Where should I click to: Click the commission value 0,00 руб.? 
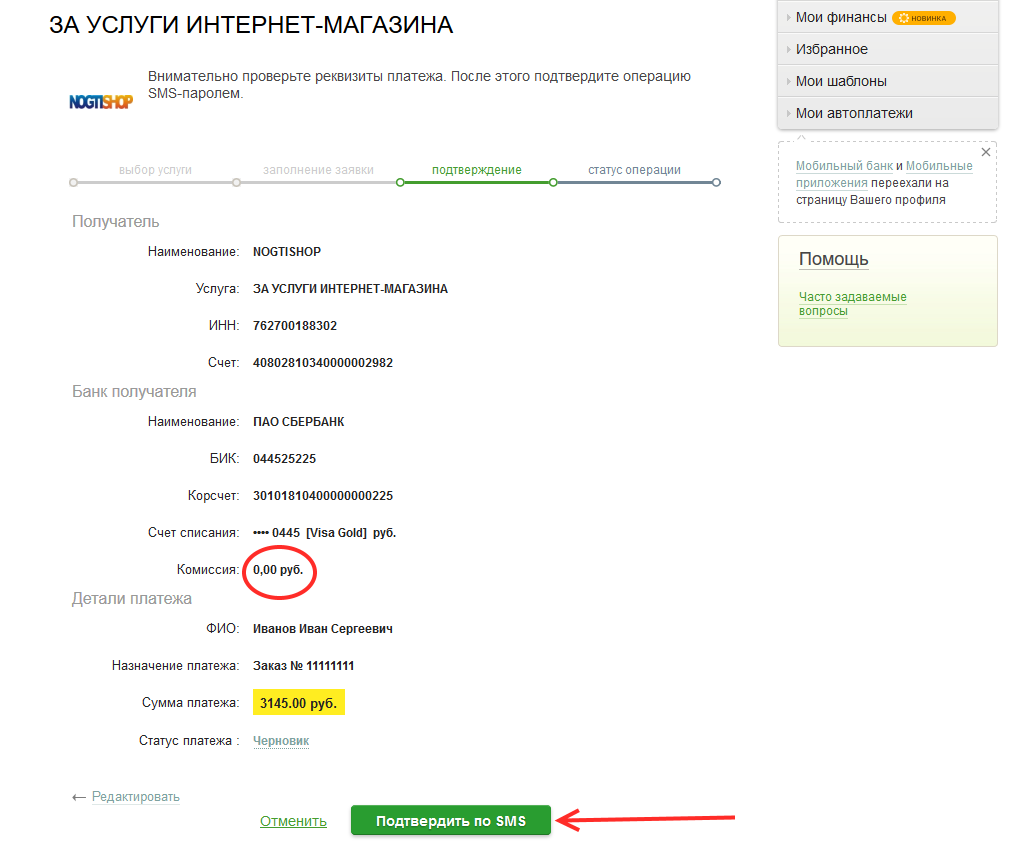(278, 570)
